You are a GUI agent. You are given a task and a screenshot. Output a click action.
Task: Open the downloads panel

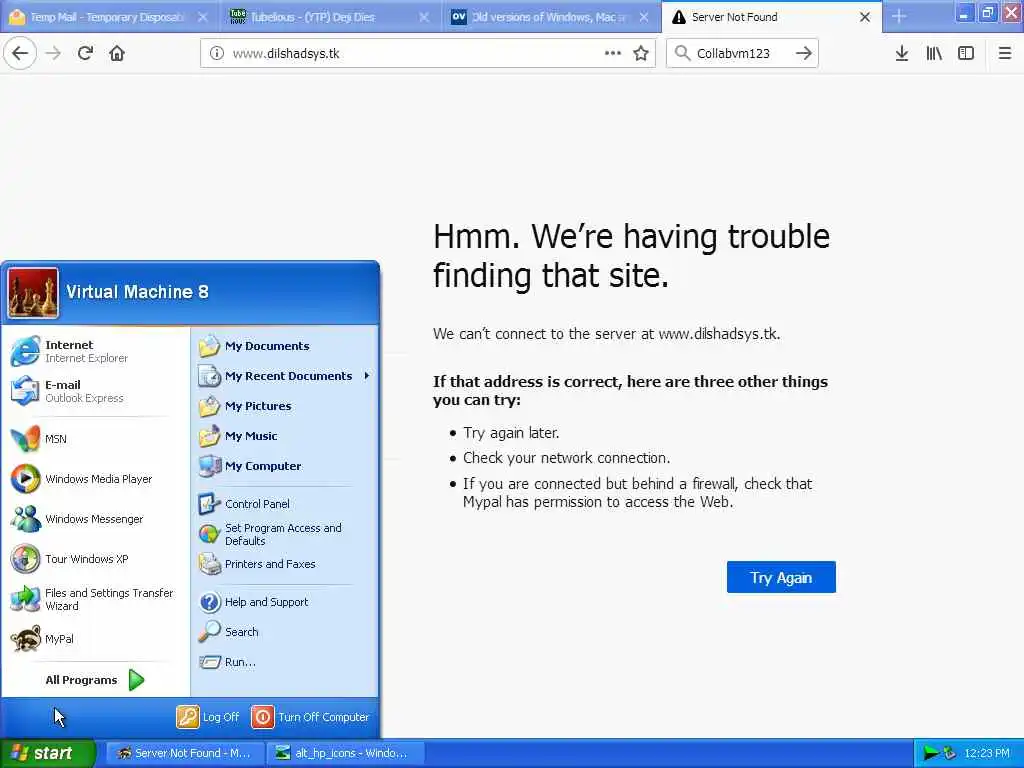[901, 53]
